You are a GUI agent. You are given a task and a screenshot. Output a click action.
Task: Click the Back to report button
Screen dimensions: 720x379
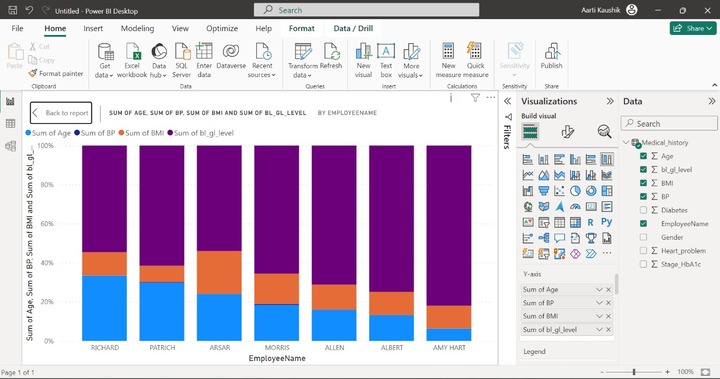[61, 113]
